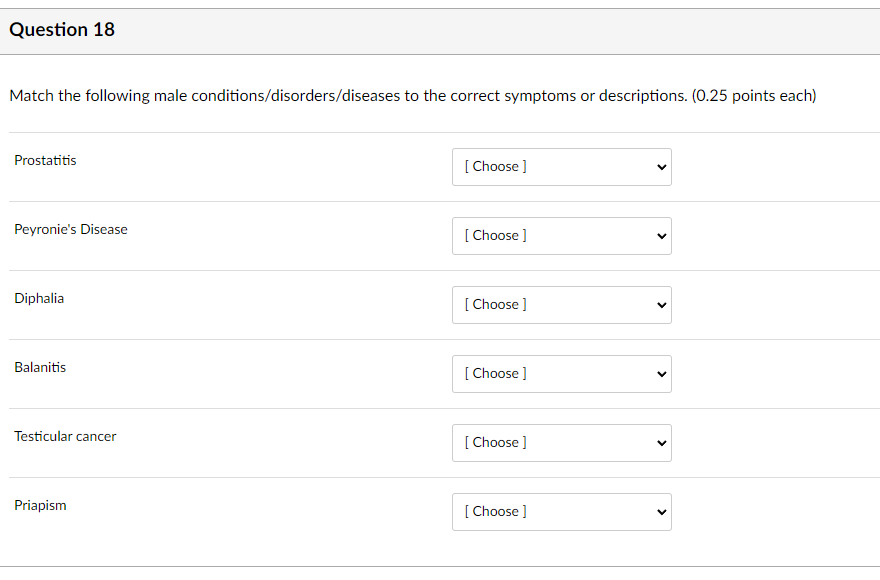Viewport: 880px width, 580px height.
Task: Expand the Testicular cancer choice dropdown
Action: click(561, 443)
